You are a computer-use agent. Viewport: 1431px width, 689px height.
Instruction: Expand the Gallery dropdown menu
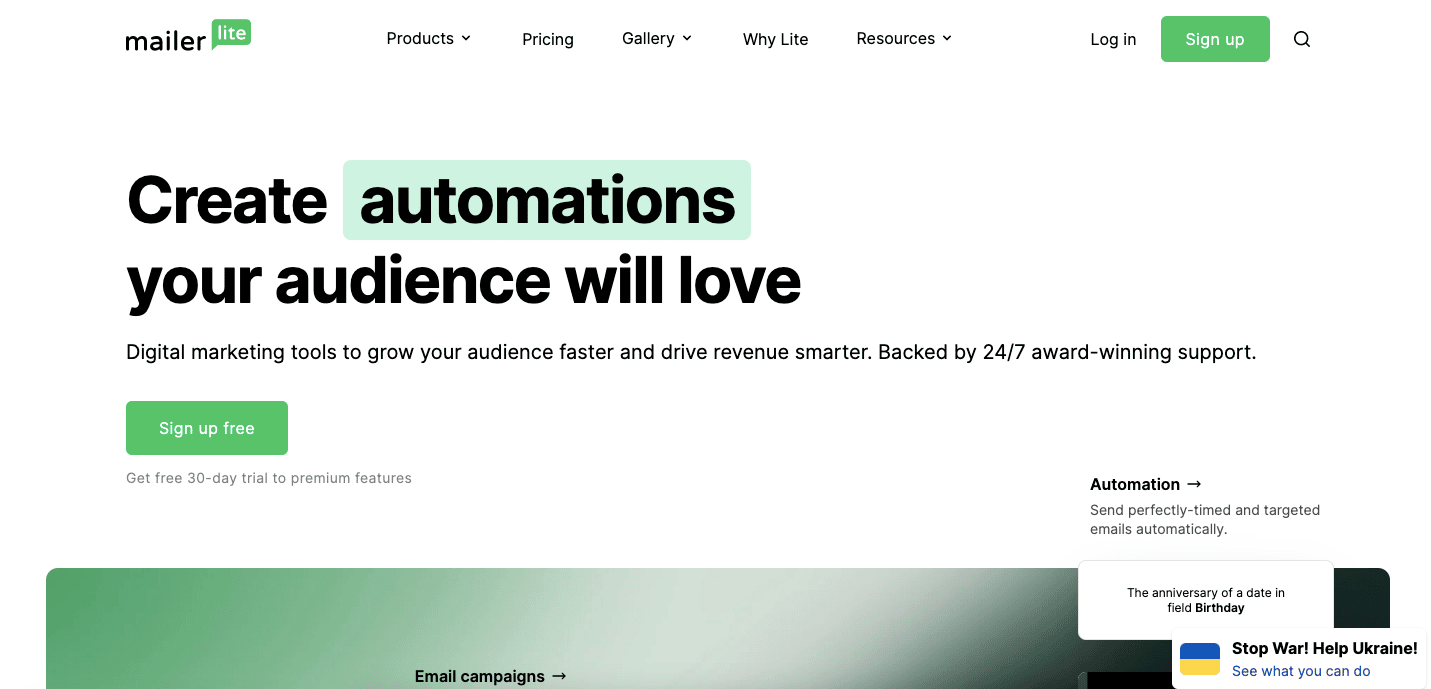[x=656, y=39]
